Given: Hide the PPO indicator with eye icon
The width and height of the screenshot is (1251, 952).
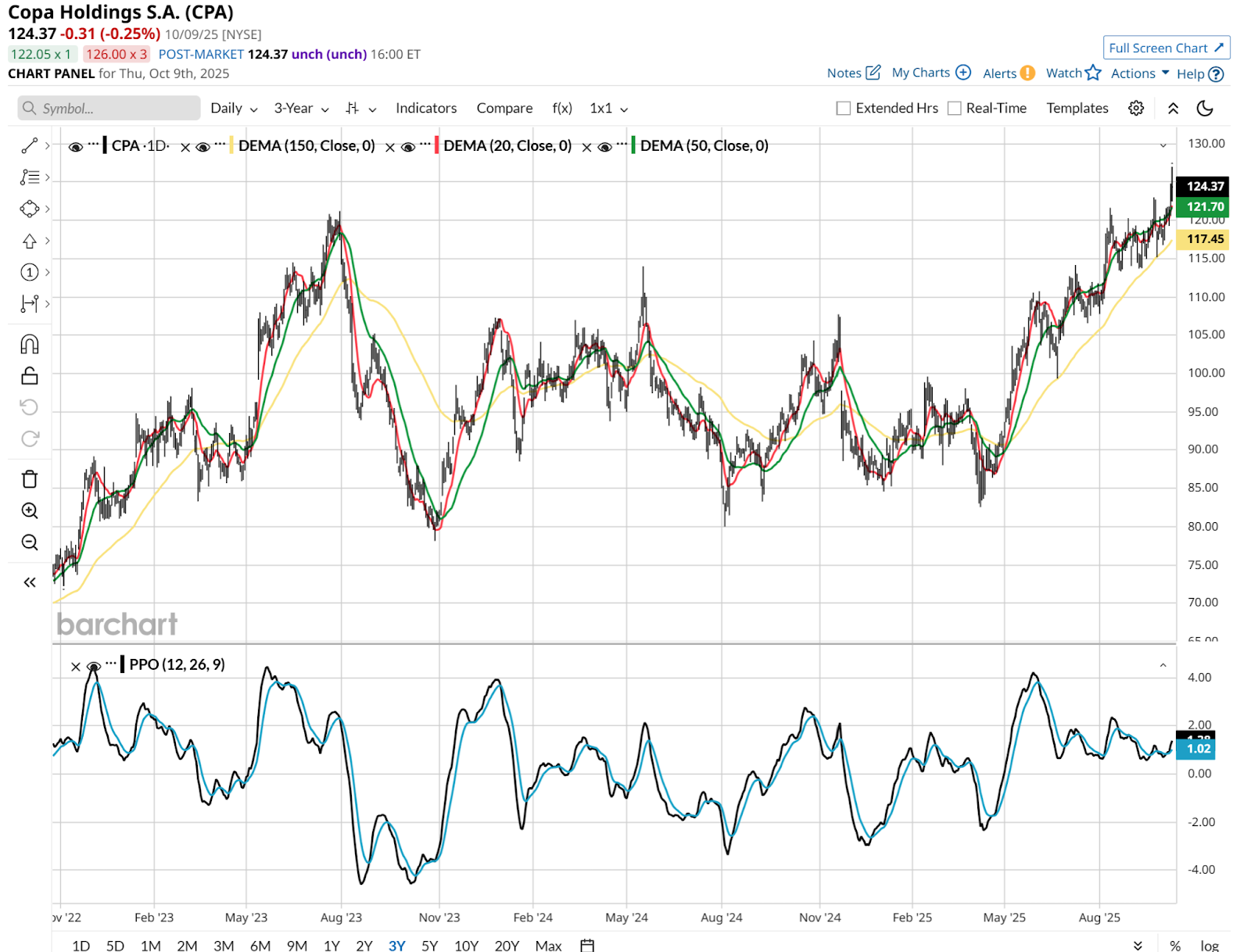Looking at the screenshot, I should pyautogui.click(x=94, y=666).
